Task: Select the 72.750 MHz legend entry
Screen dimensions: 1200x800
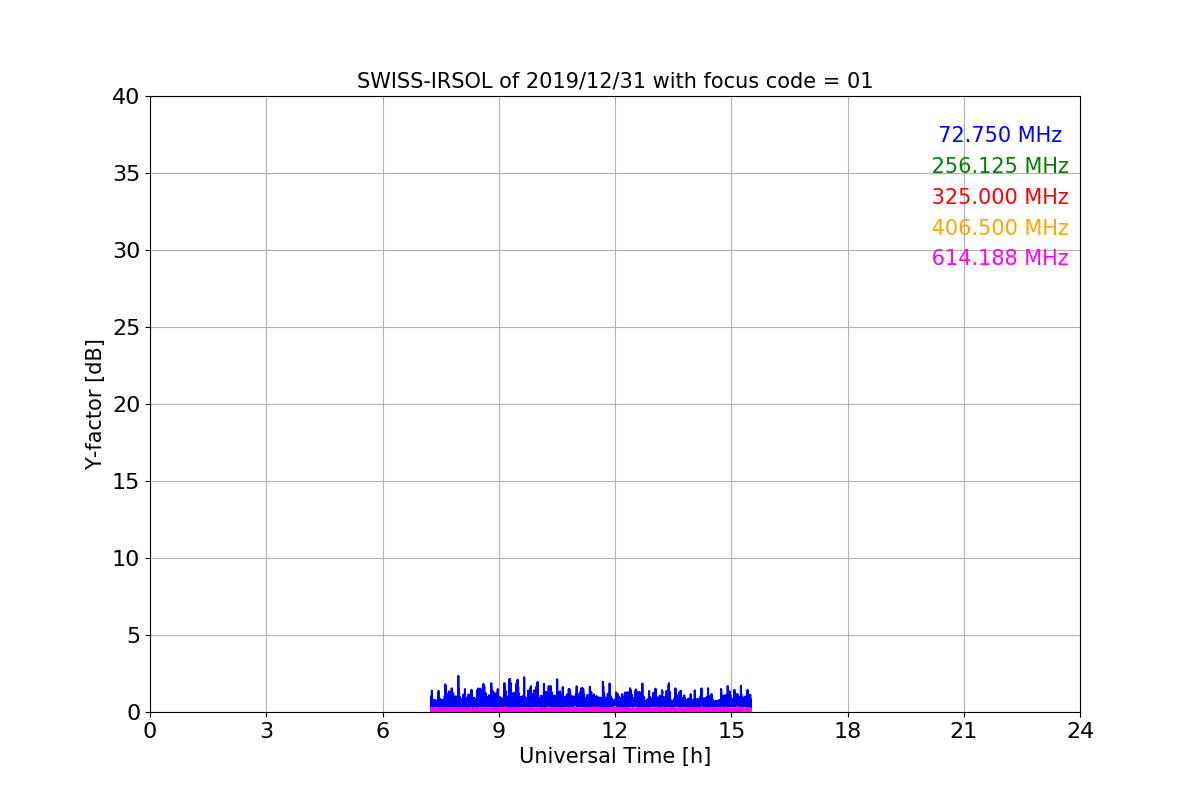Action: 1000,135
